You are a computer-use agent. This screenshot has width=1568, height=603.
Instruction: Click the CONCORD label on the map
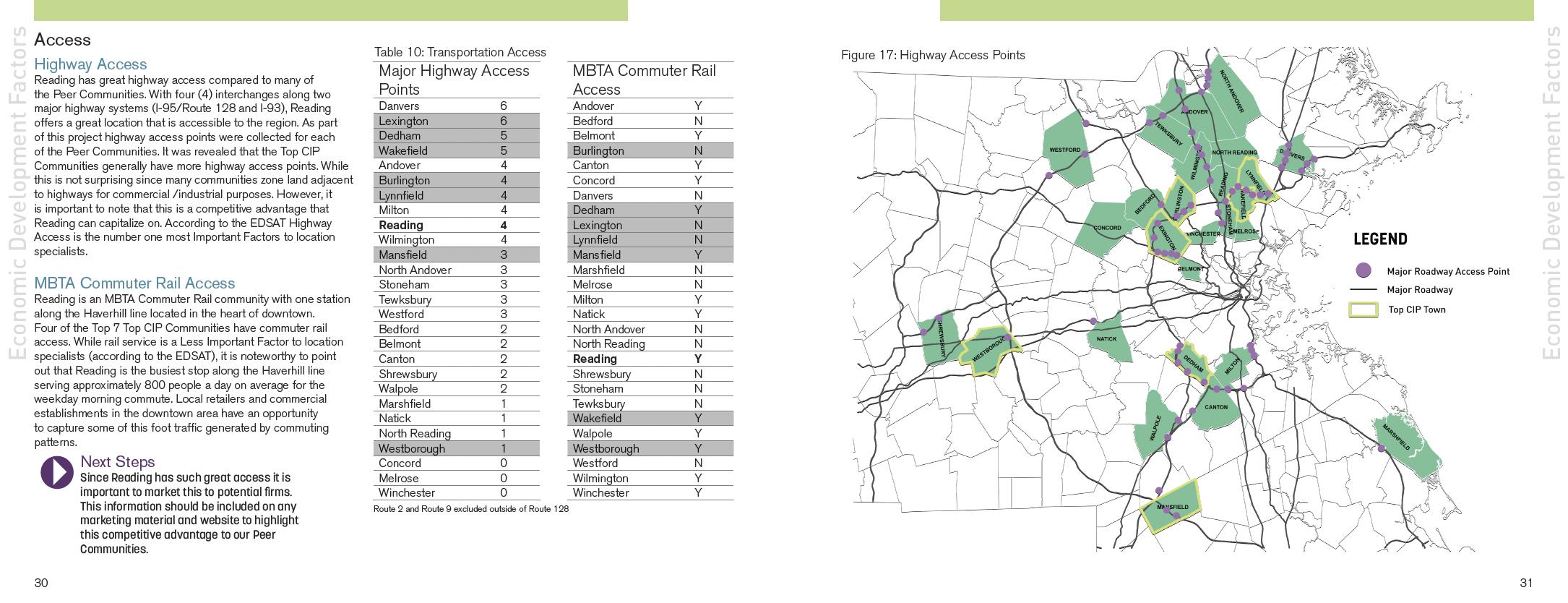pos(1107,228)
